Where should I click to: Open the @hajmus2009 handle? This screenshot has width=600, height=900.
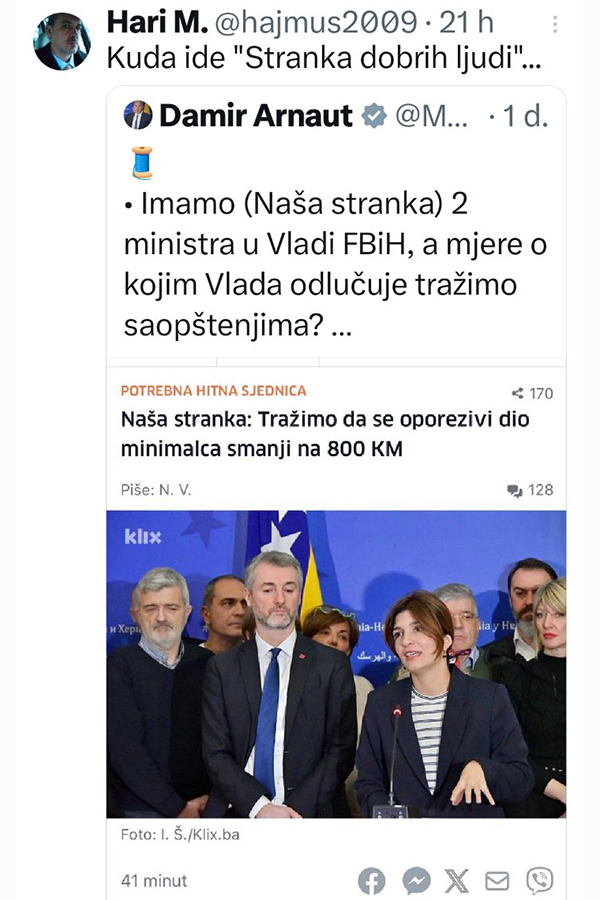pyautogui.click(x=316, y=23)
